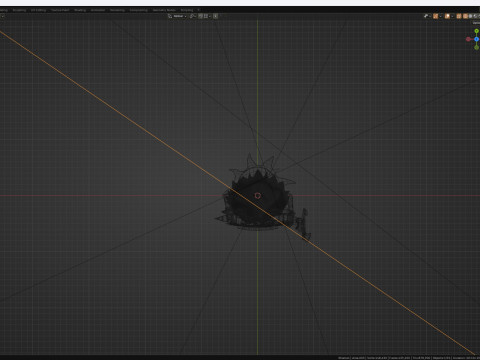Screen dimensions: 480x360
Task: Select solid viewport shading
Action: 470,16
